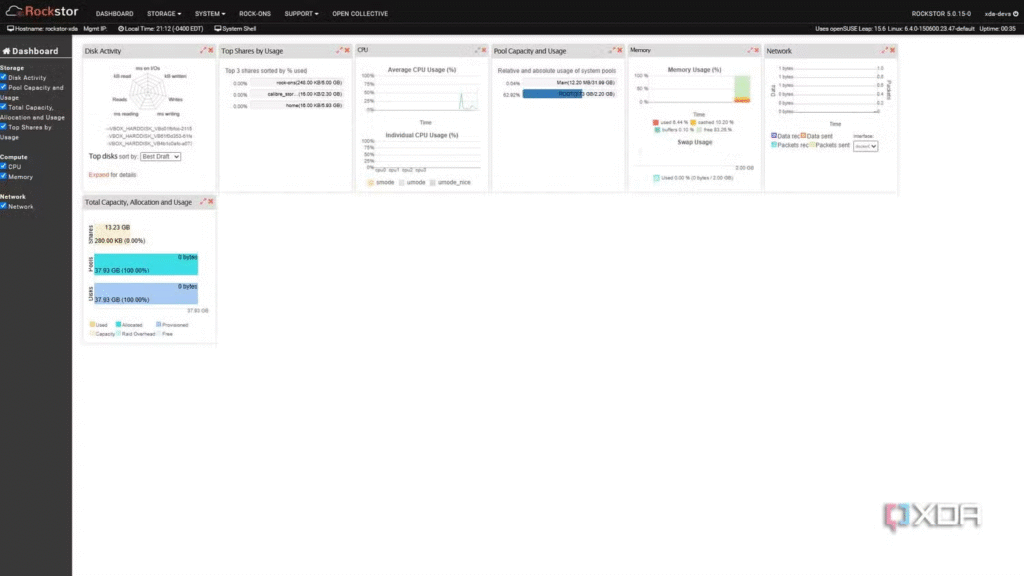Expand the Top Shares by Usage widget
Viewport: 1024px width, 576px height.
(x=338, y=50)
